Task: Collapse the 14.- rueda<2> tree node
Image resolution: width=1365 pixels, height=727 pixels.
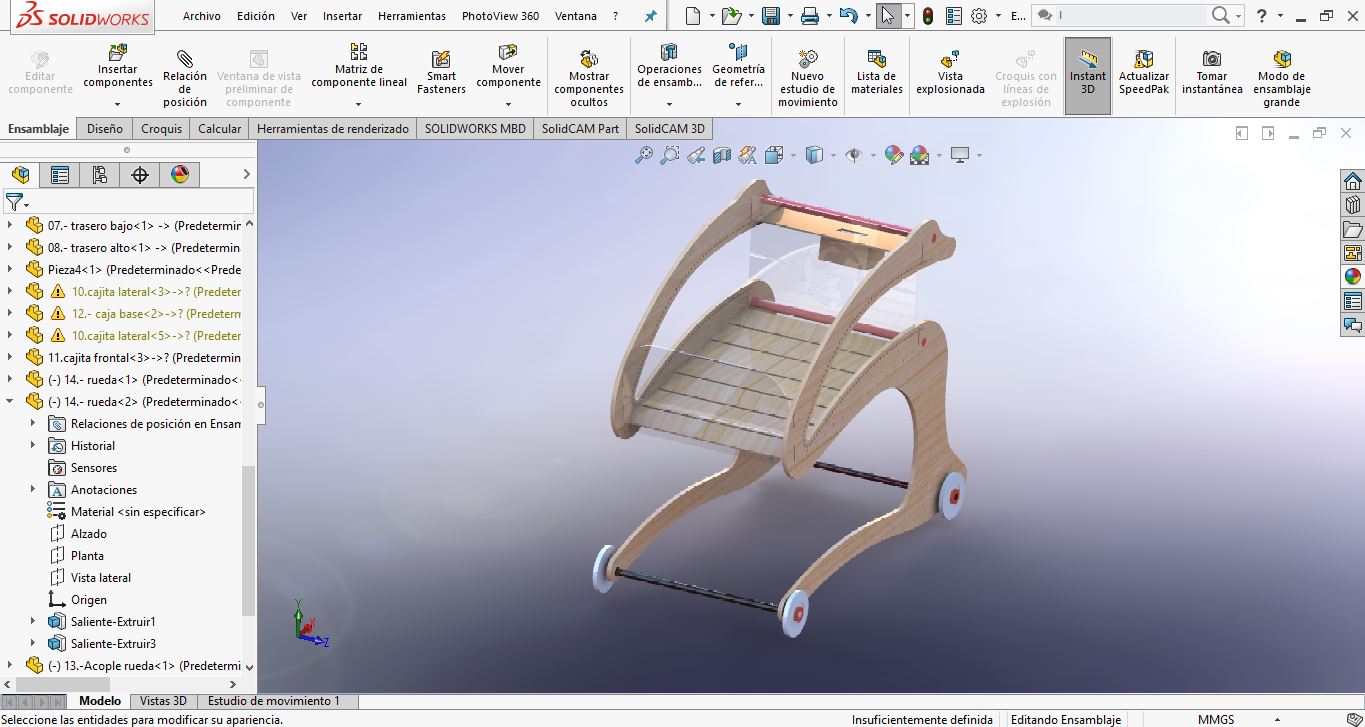Action: (x=11, y=402)
